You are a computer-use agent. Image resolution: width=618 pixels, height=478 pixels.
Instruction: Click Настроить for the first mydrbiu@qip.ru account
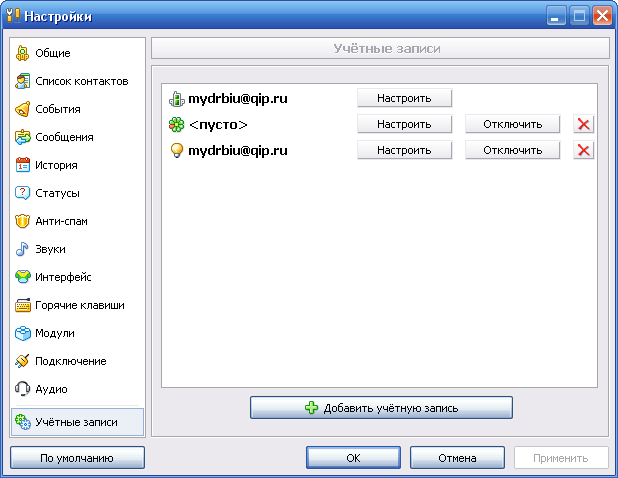(x=404, y=98)
